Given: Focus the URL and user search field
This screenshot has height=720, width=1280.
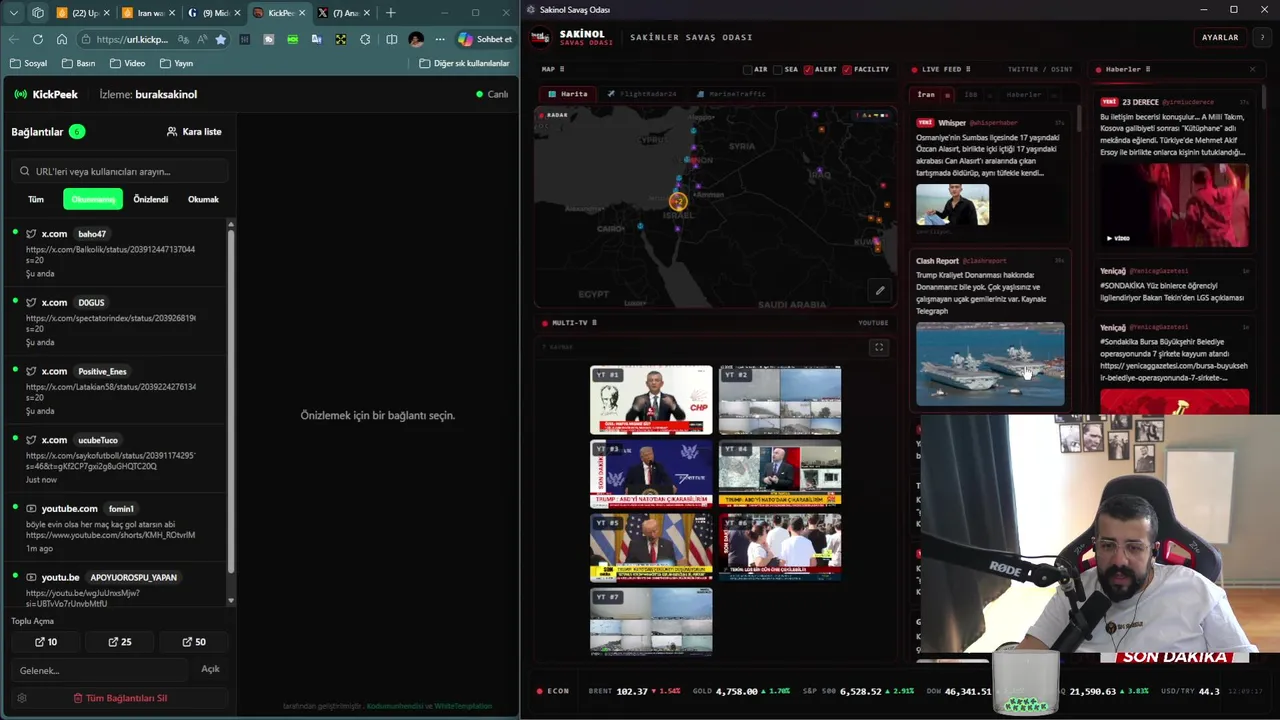Looking at the screenshot, I should click(x=120, y=171).
